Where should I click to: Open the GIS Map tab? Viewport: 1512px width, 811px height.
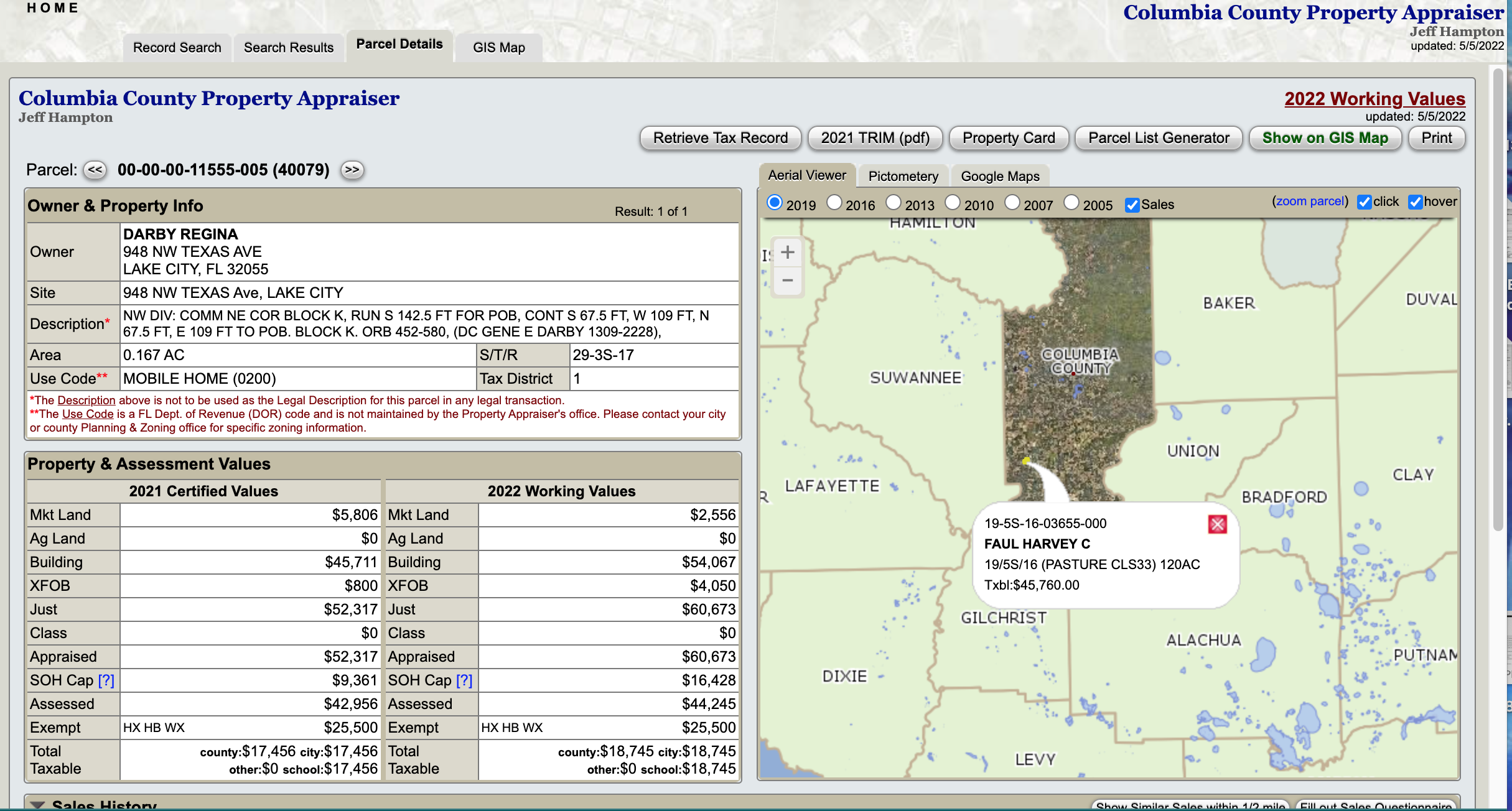499,48
